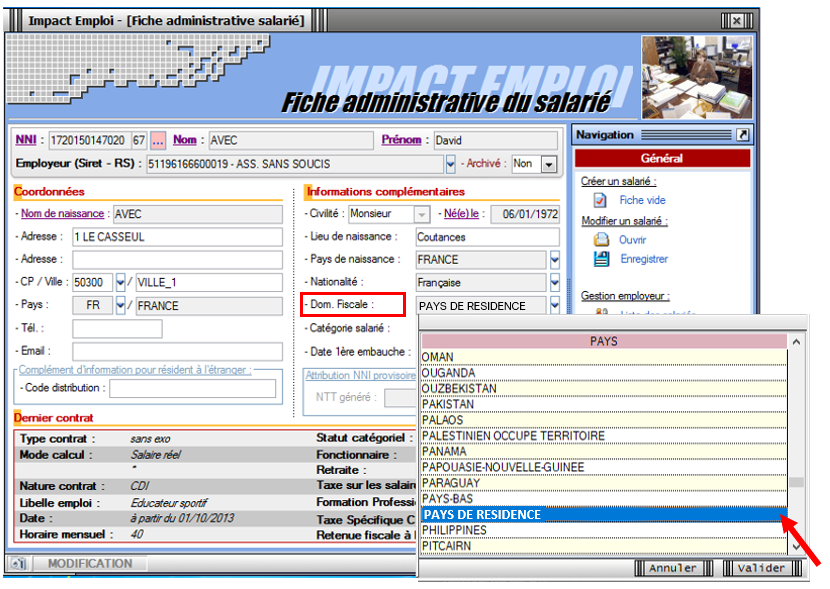Select PAPOUASIE-NOUVELLE-GUINEE in the list
Screen dimensions: 830x589
point(603,467)
